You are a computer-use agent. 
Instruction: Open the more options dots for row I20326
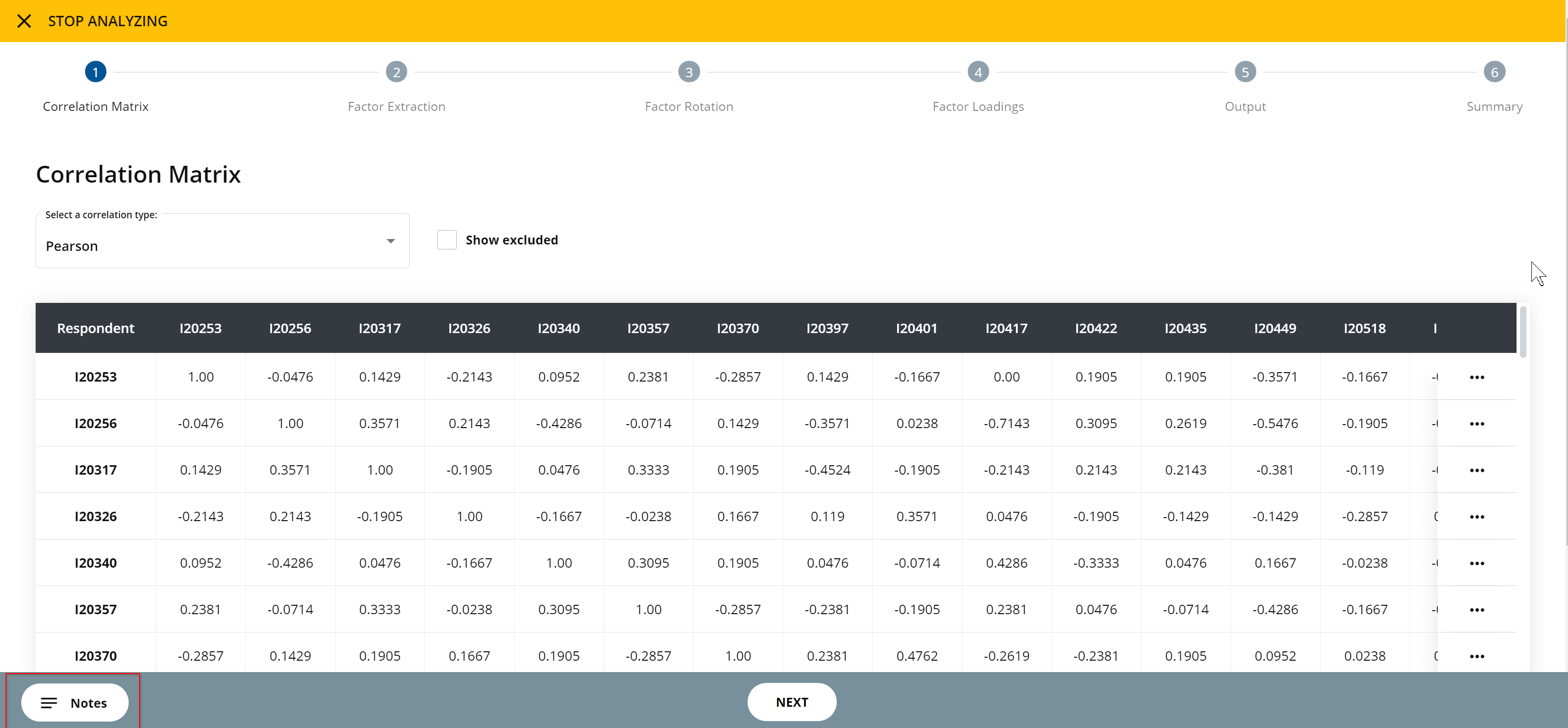point(1476,517)
